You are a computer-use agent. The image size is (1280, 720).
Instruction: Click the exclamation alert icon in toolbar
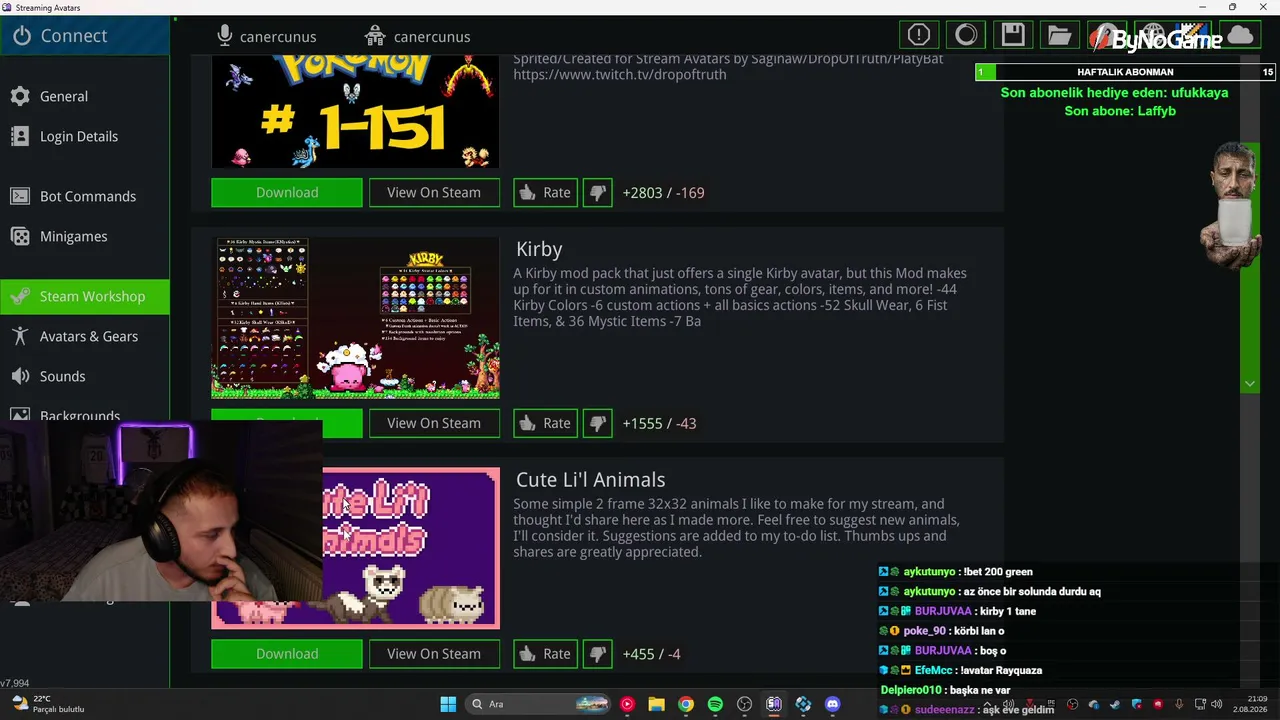point(919,36)
